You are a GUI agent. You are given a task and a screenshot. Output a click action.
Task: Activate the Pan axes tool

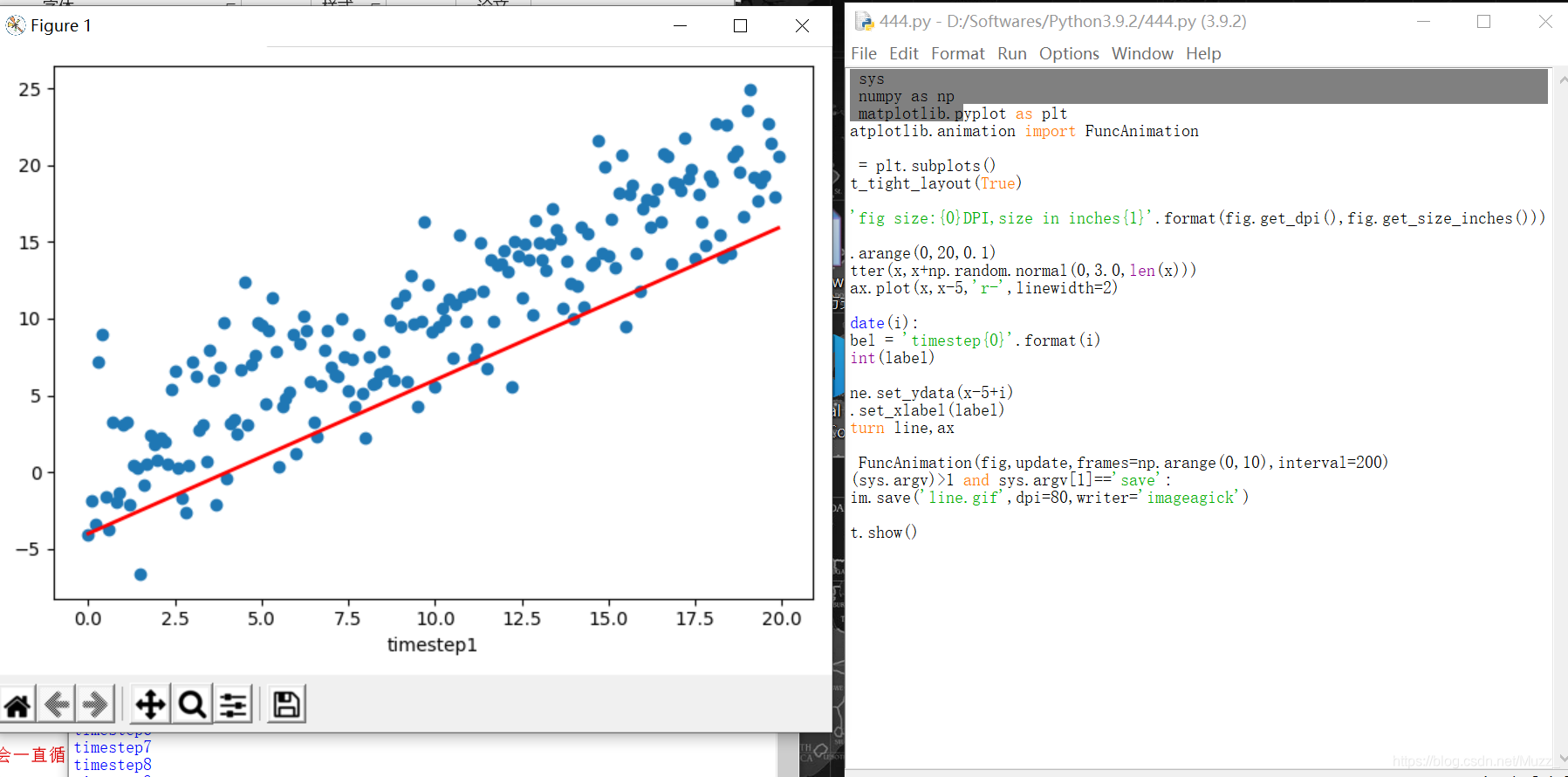pyautogui.click(x=150, y=704)
